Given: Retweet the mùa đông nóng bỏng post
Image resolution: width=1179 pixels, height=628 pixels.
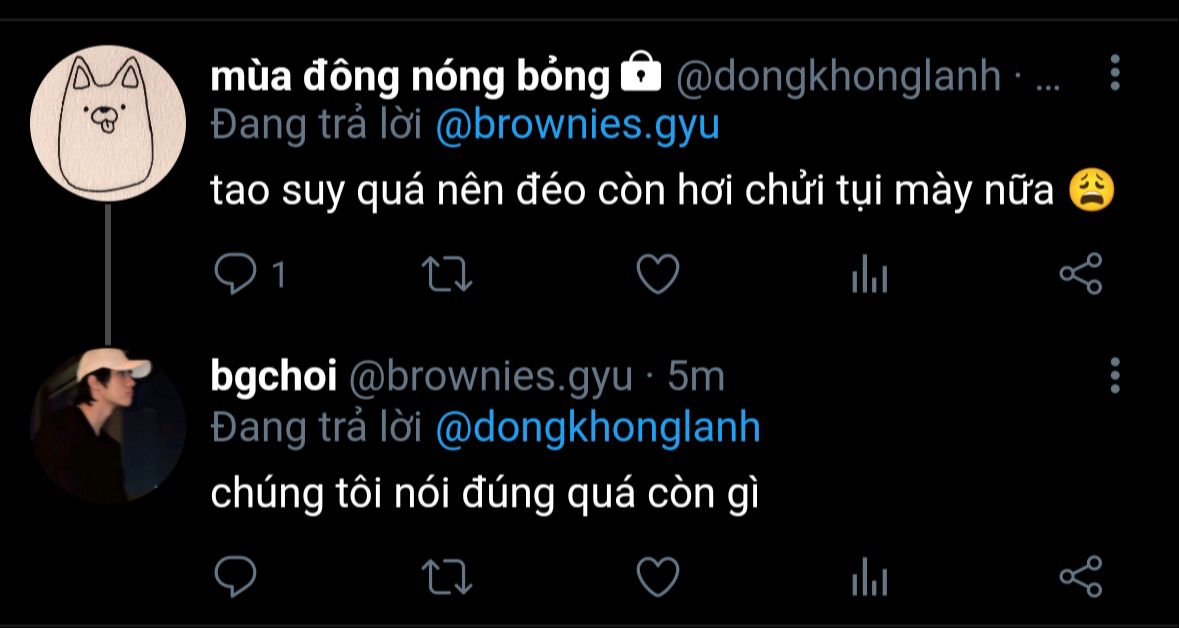Looking at the screenshot, I should pos(447,275).
